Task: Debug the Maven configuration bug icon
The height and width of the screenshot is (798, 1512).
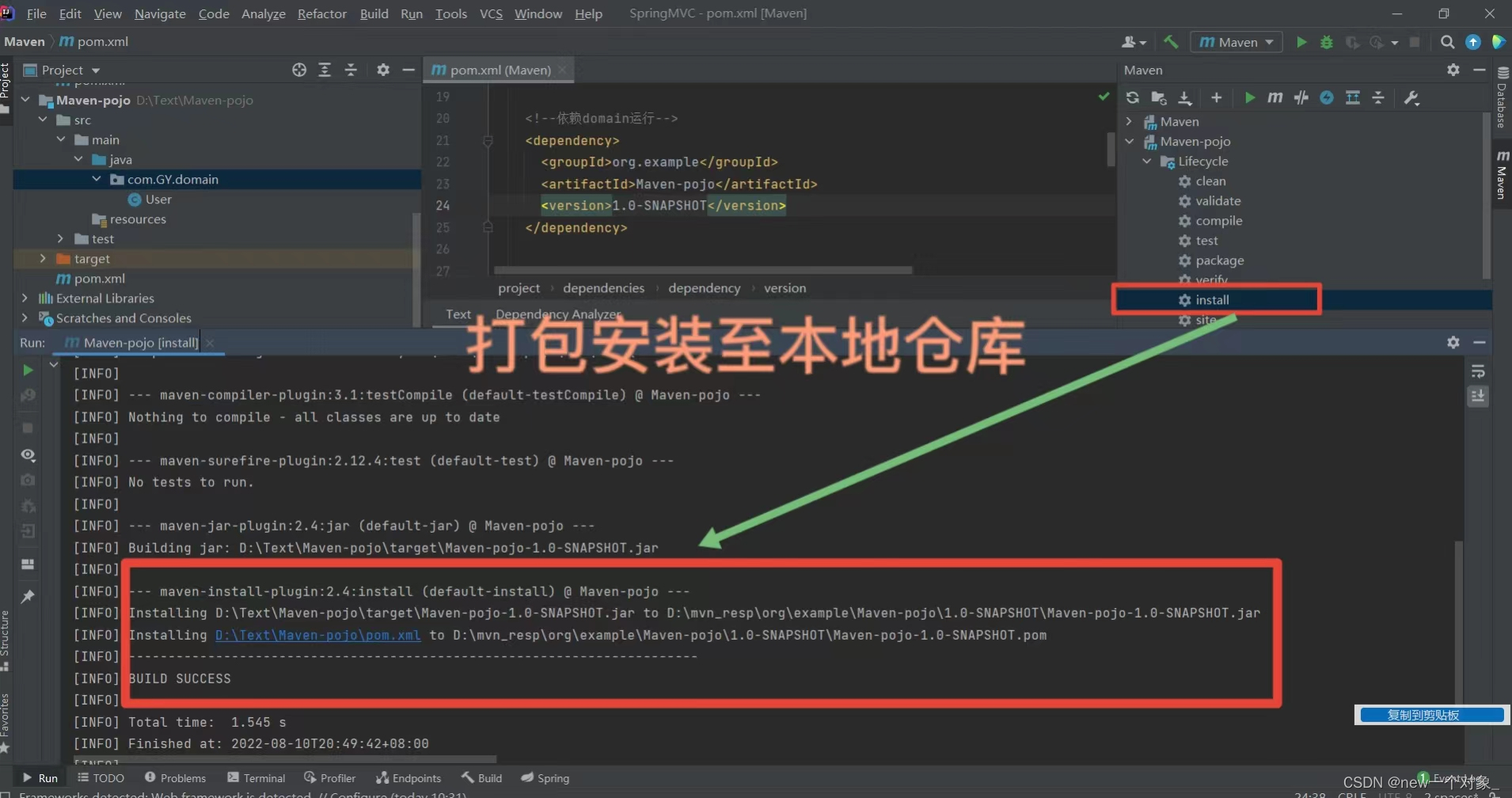Action: [x=1327, y=42]
